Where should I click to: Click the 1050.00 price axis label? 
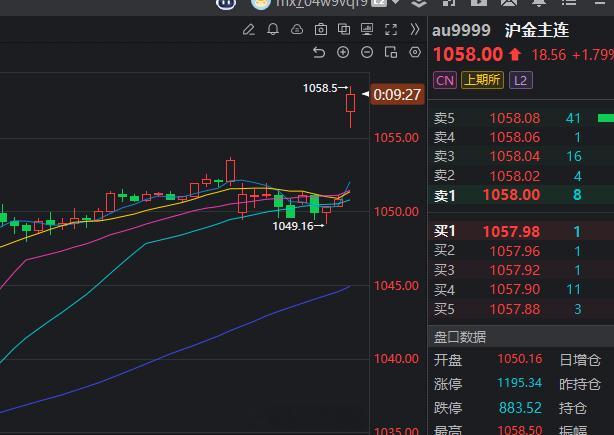click(396, 211)
